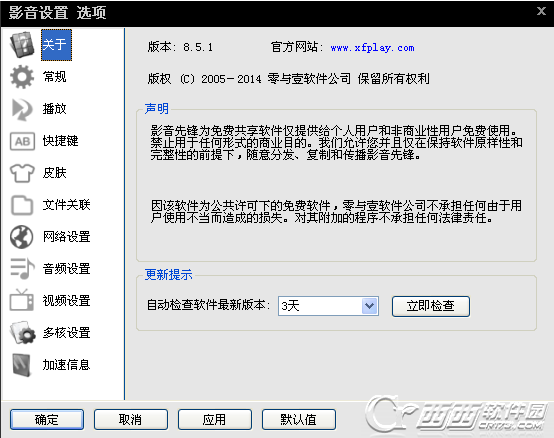Click the 因该软件为公共许可 disclaimer paragraph

click(336, 212)
